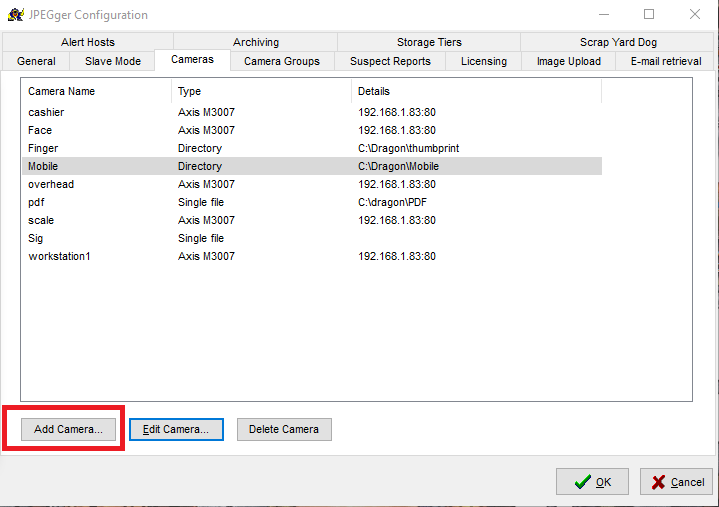Select the workstation1 camera row

tap(59, 256)
